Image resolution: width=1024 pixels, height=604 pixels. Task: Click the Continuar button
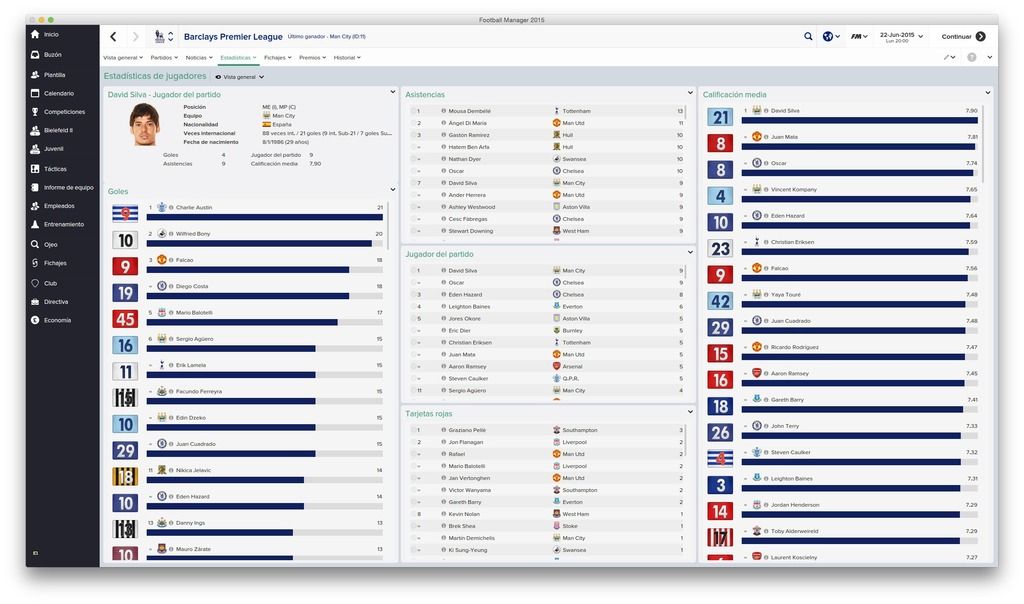click(x=963, y=37)
